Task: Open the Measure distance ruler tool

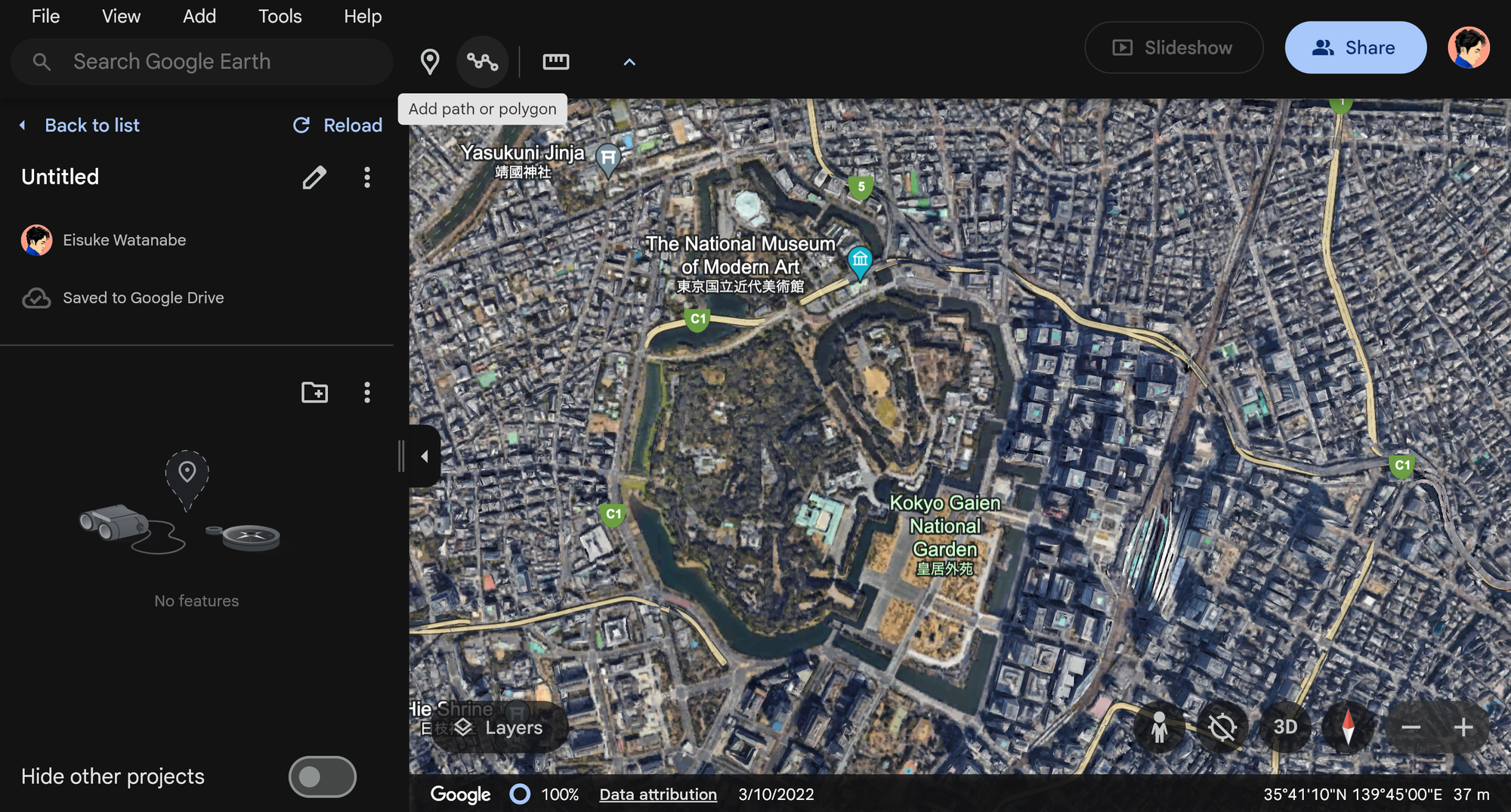Action: click(556, 62)
